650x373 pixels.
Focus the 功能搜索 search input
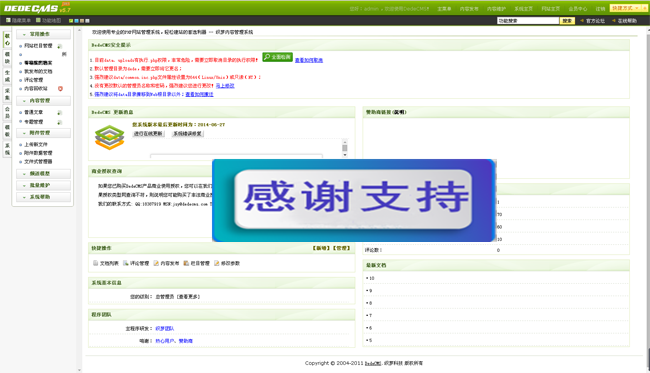pos(528,21)
